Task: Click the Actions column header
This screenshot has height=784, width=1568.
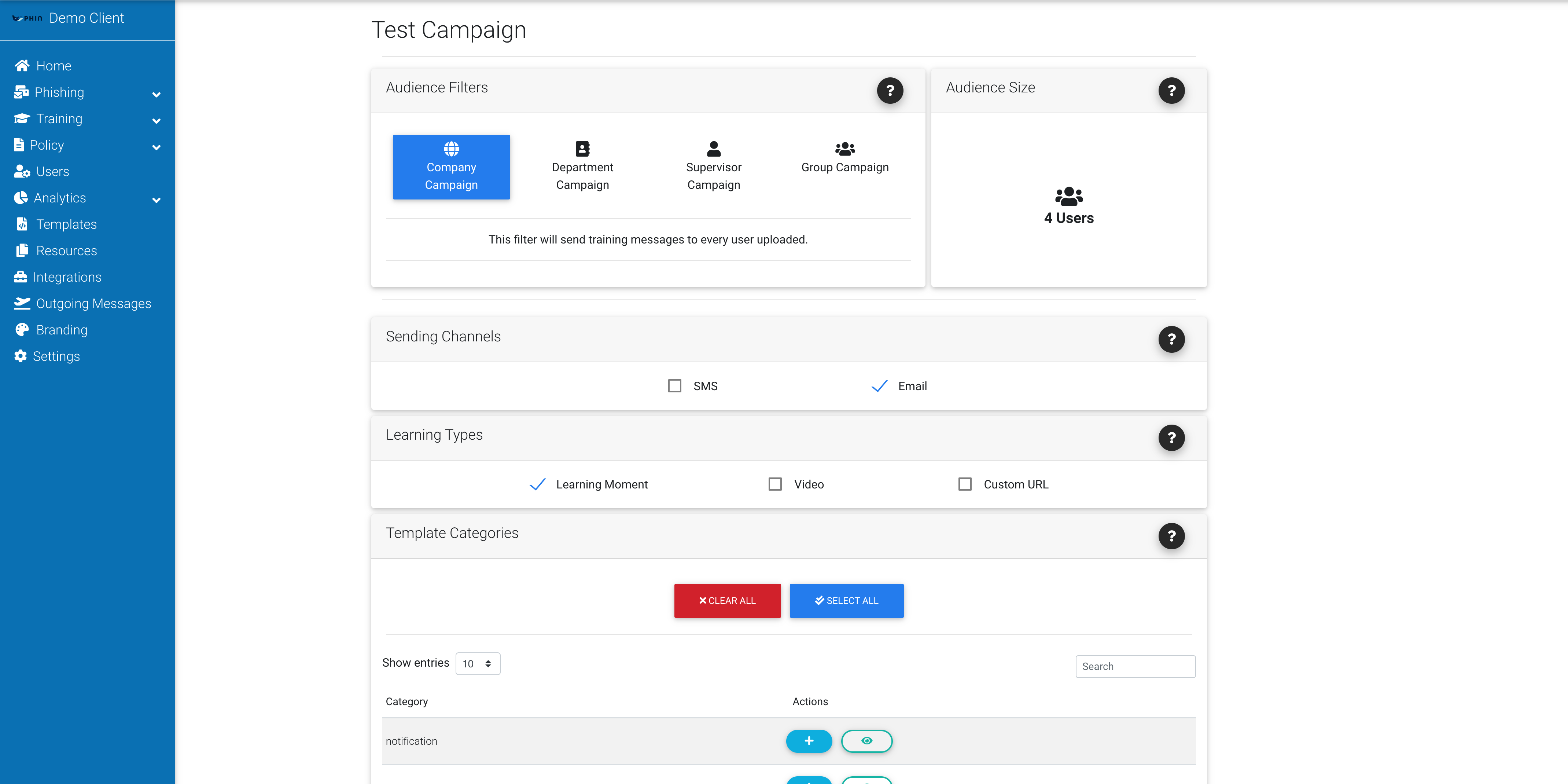Action: pos(810,702)
